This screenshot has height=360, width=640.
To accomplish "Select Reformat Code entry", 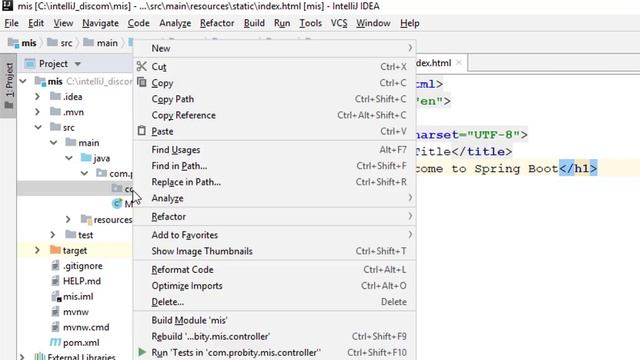I will click(274, 269).
